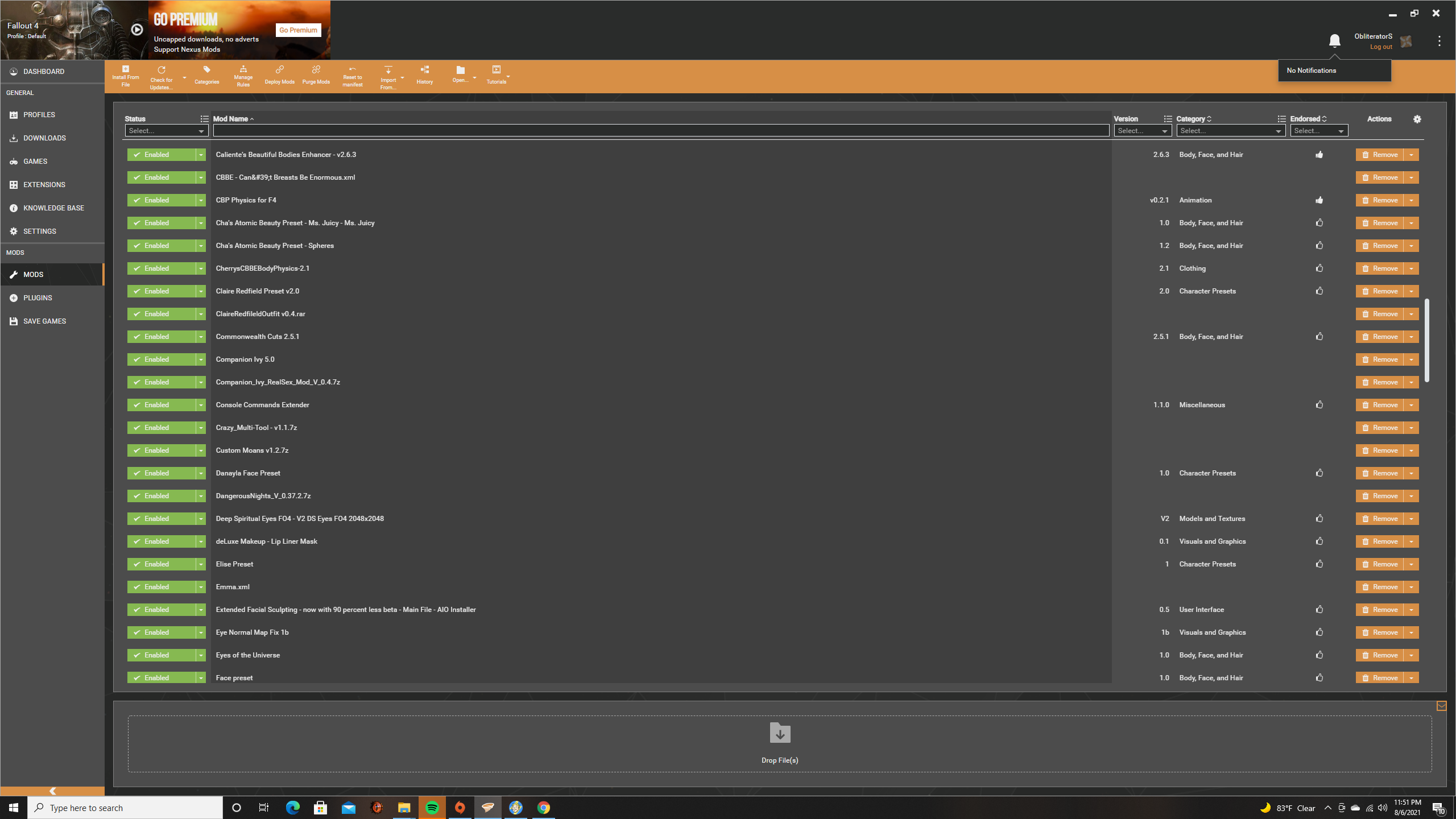The image size is (1456, 819).
Task: Endorse Claire Redfield Preset v2.0
Action: click(1319, 291)
